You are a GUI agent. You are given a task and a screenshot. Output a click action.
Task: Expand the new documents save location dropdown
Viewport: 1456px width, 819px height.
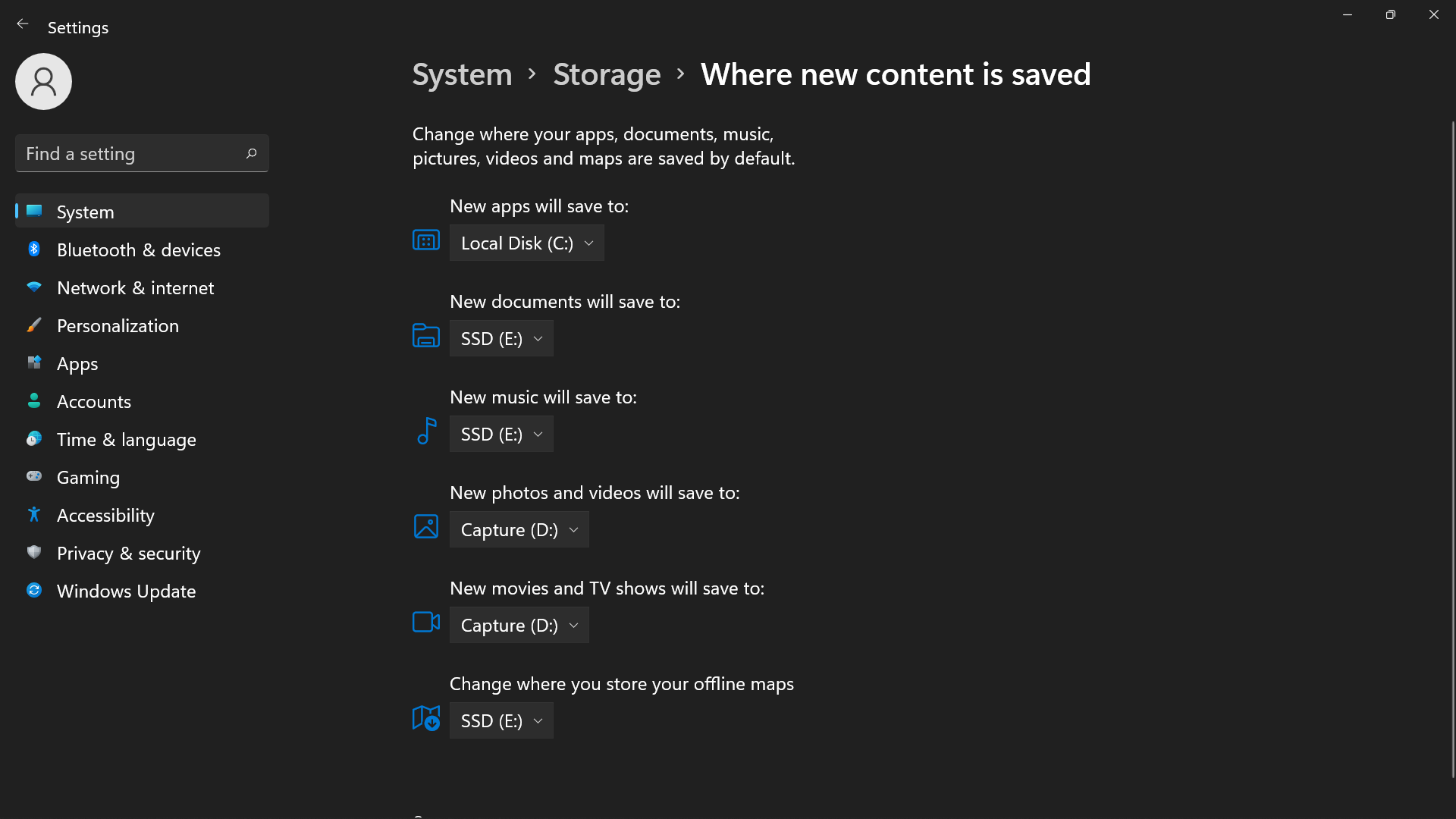coord(501,339)
